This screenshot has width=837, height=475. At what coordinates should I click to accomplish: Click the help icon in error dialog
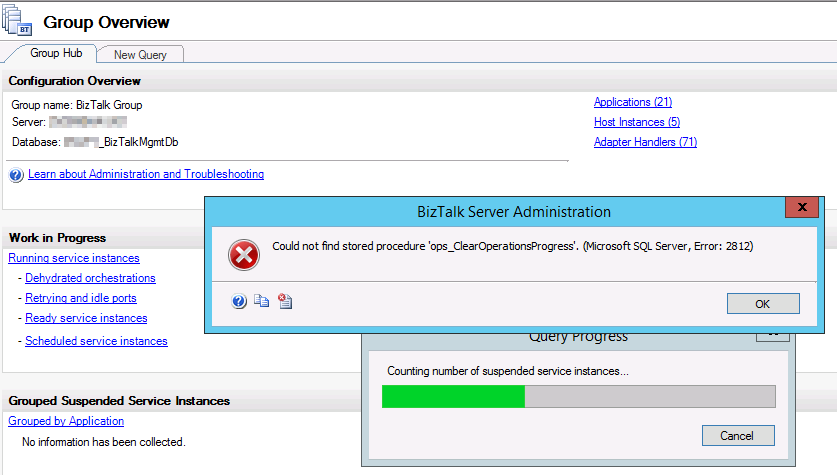(239, 302)
